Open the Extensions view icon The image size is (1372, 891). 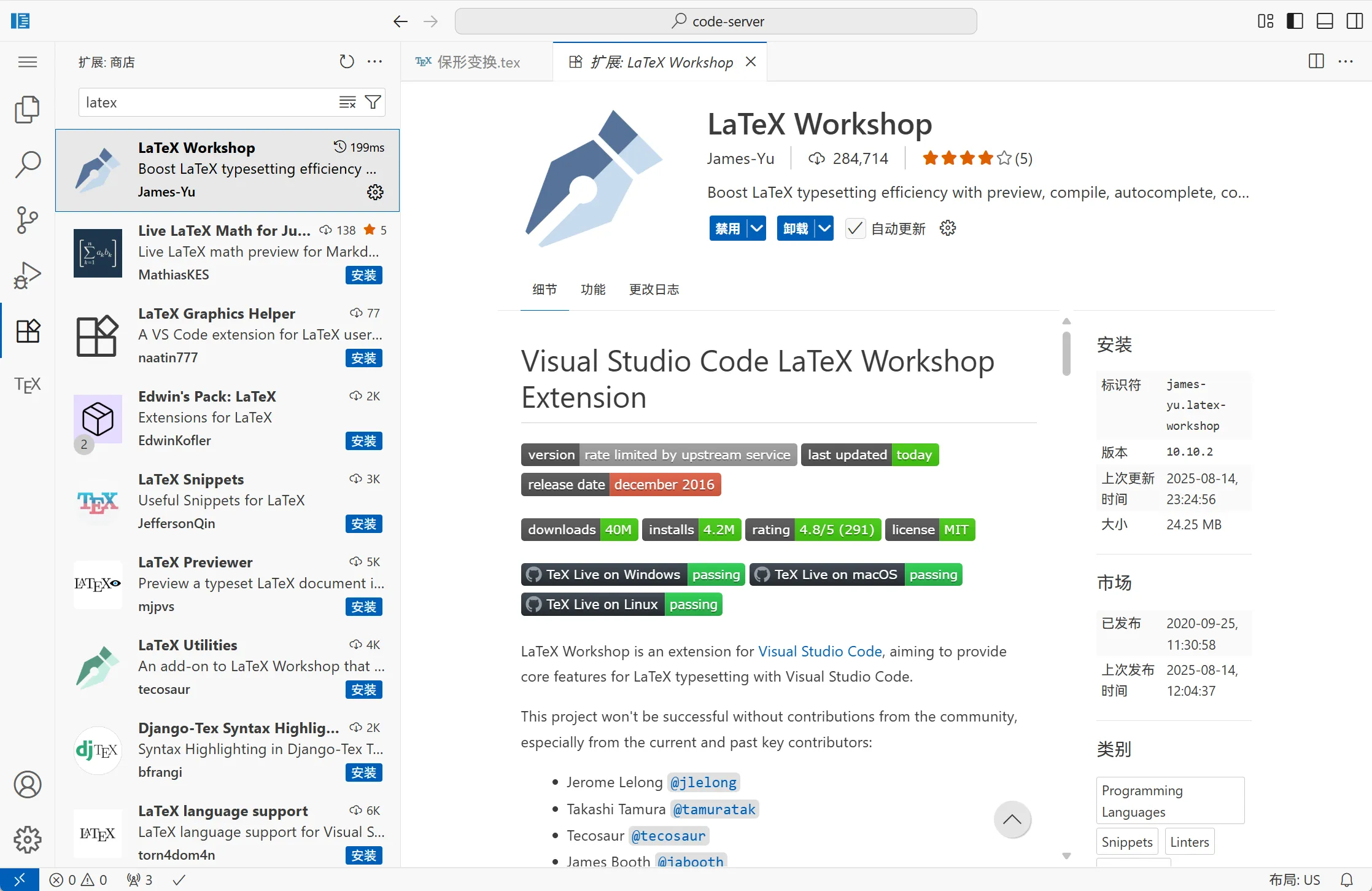tap(27, 330)
